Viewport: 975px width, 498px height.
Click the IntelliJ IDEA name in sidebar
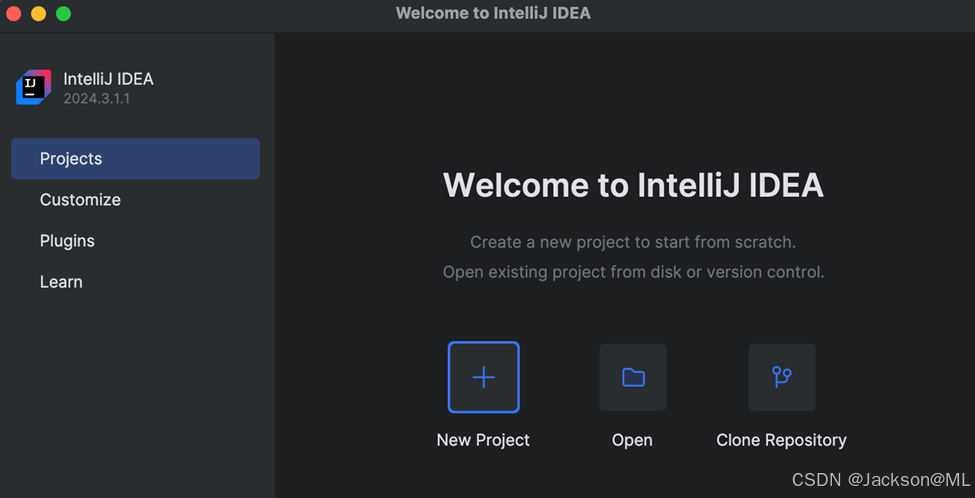(108, 79)
